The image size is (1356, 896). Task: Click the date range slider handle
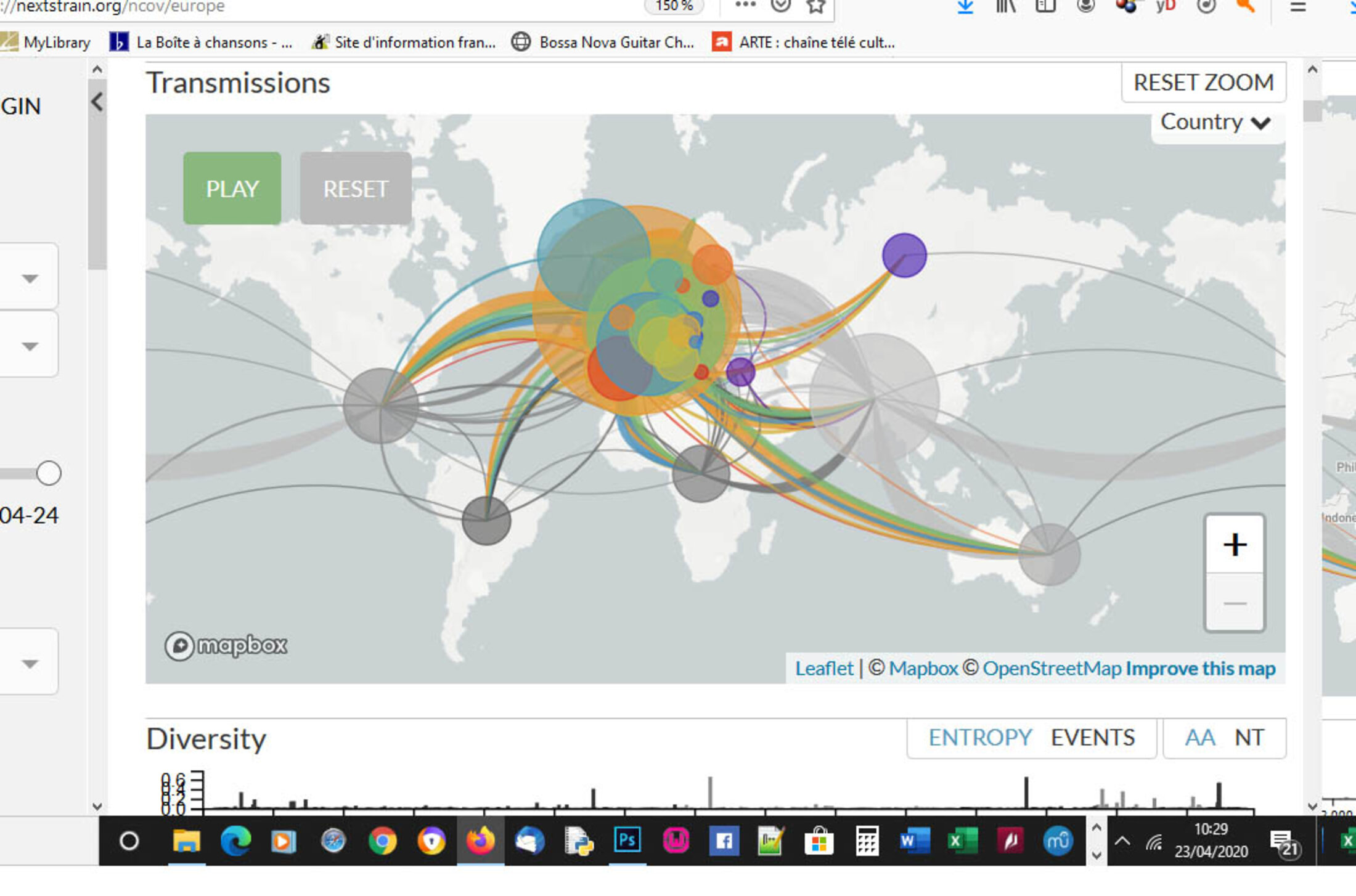click(49, 473)
